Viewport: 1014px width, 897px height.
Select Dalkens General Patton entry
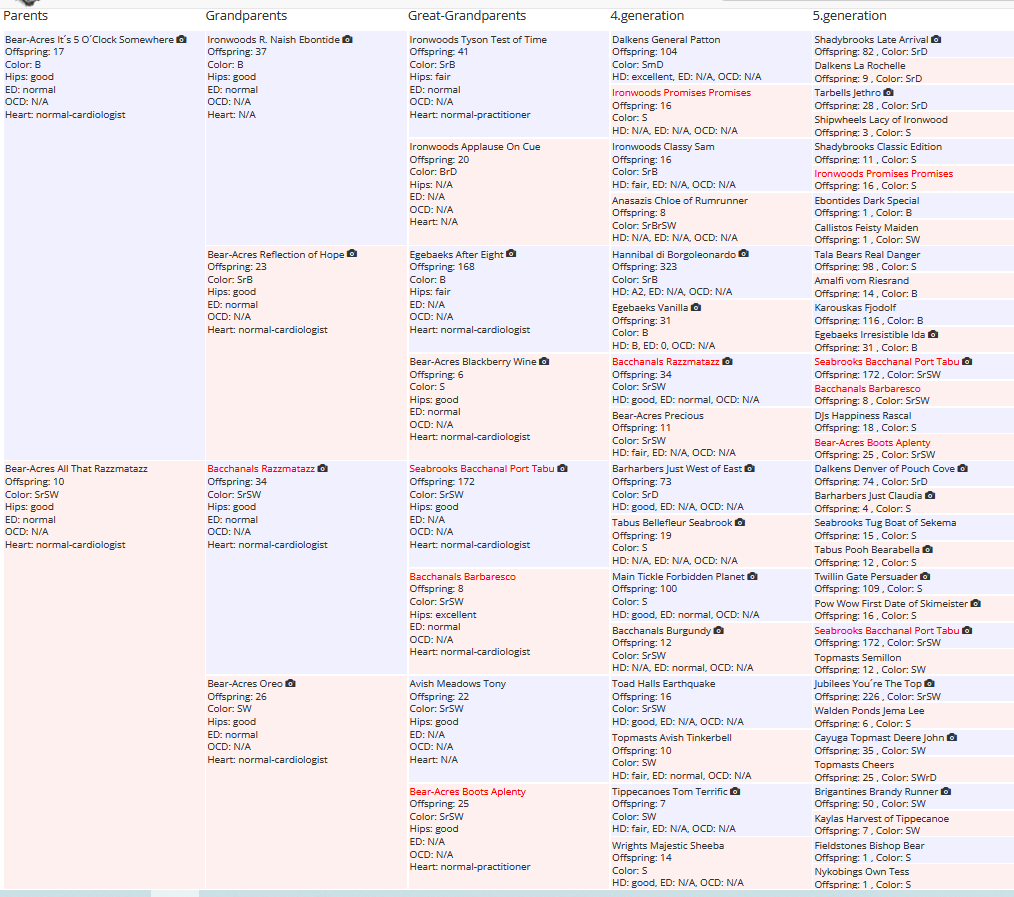click(666, 39)
